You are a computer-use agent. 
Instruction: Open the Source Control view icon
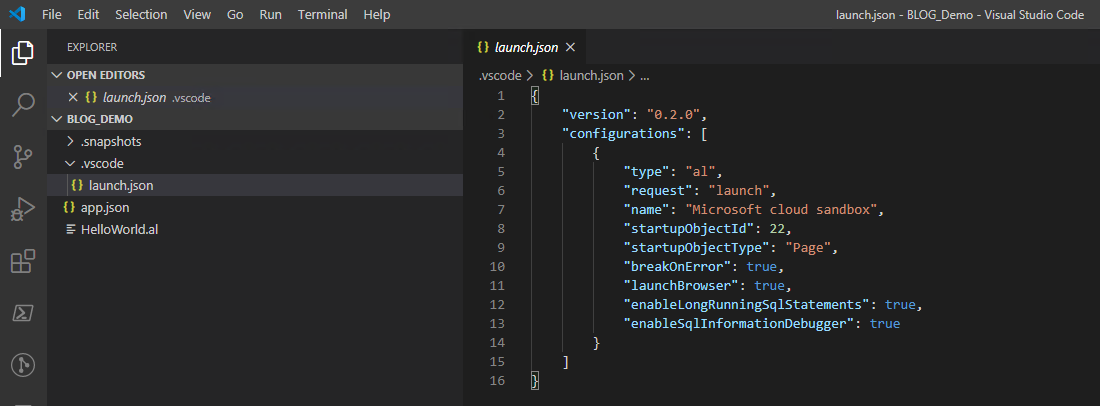pos(22,157)
